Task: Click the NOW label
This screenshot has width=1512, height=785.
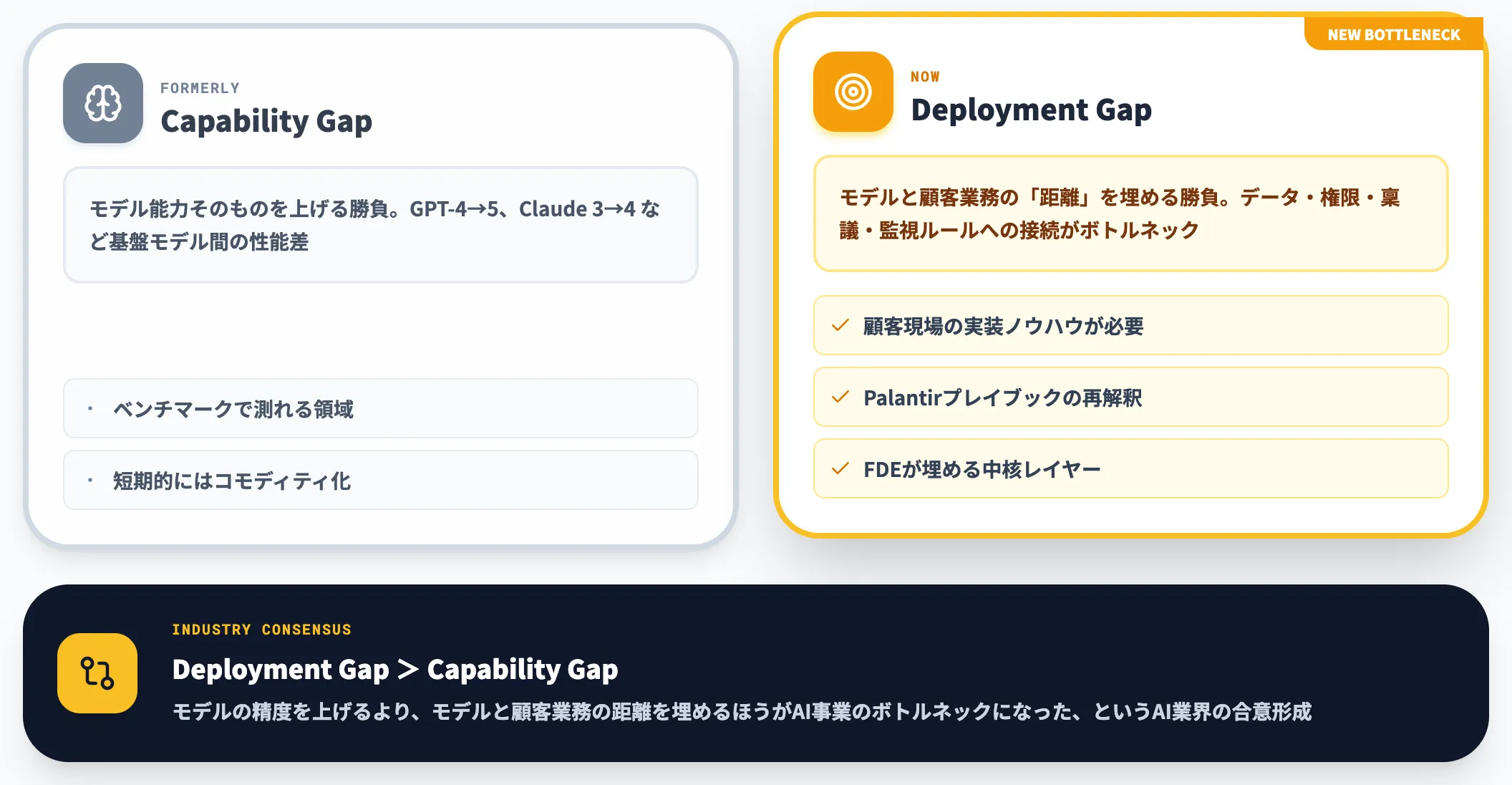Action: pos(925,77)
